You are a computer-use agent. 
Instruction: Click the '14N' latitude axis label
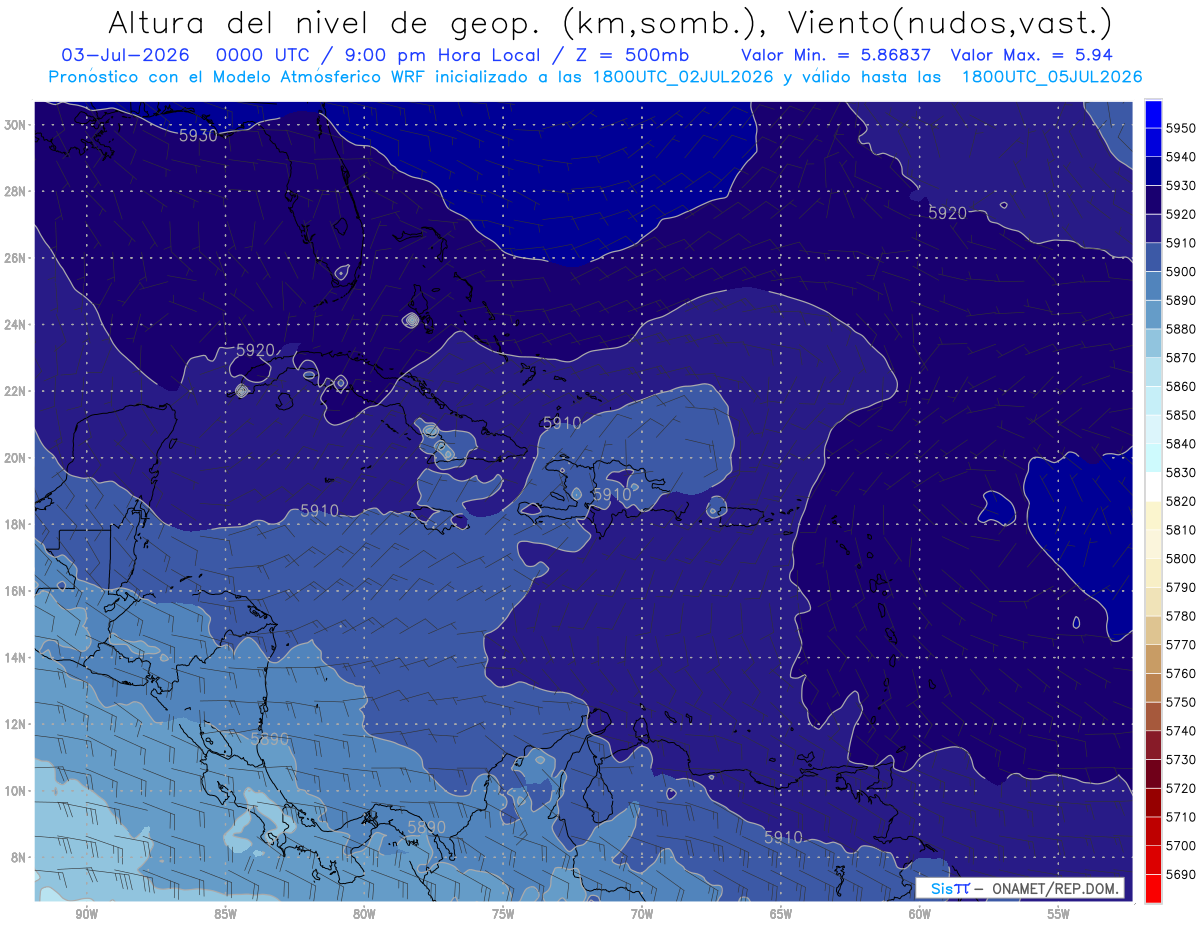coord(15,658)
